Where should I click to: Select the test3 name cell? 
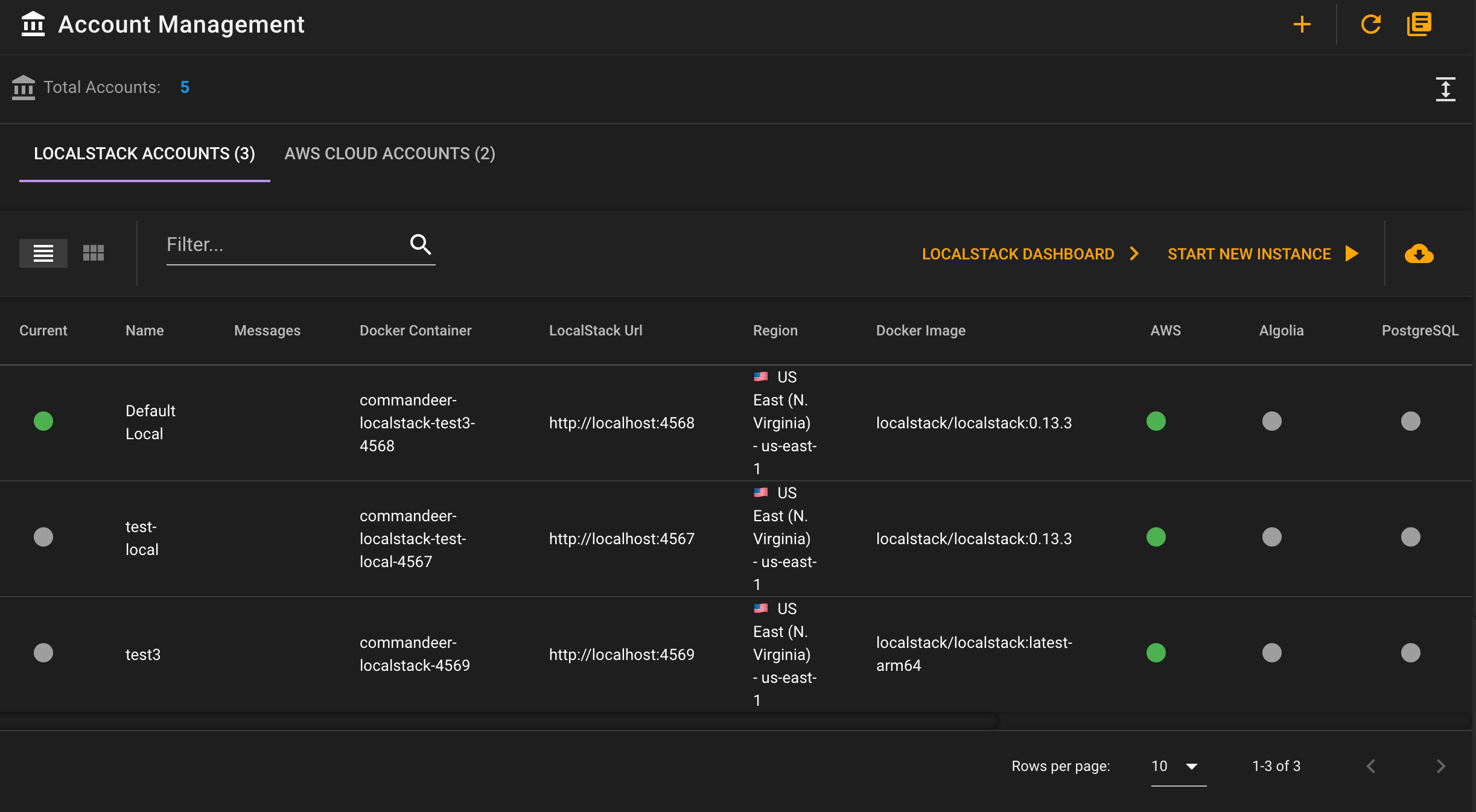pyautogui.click(x=143, y=655)
